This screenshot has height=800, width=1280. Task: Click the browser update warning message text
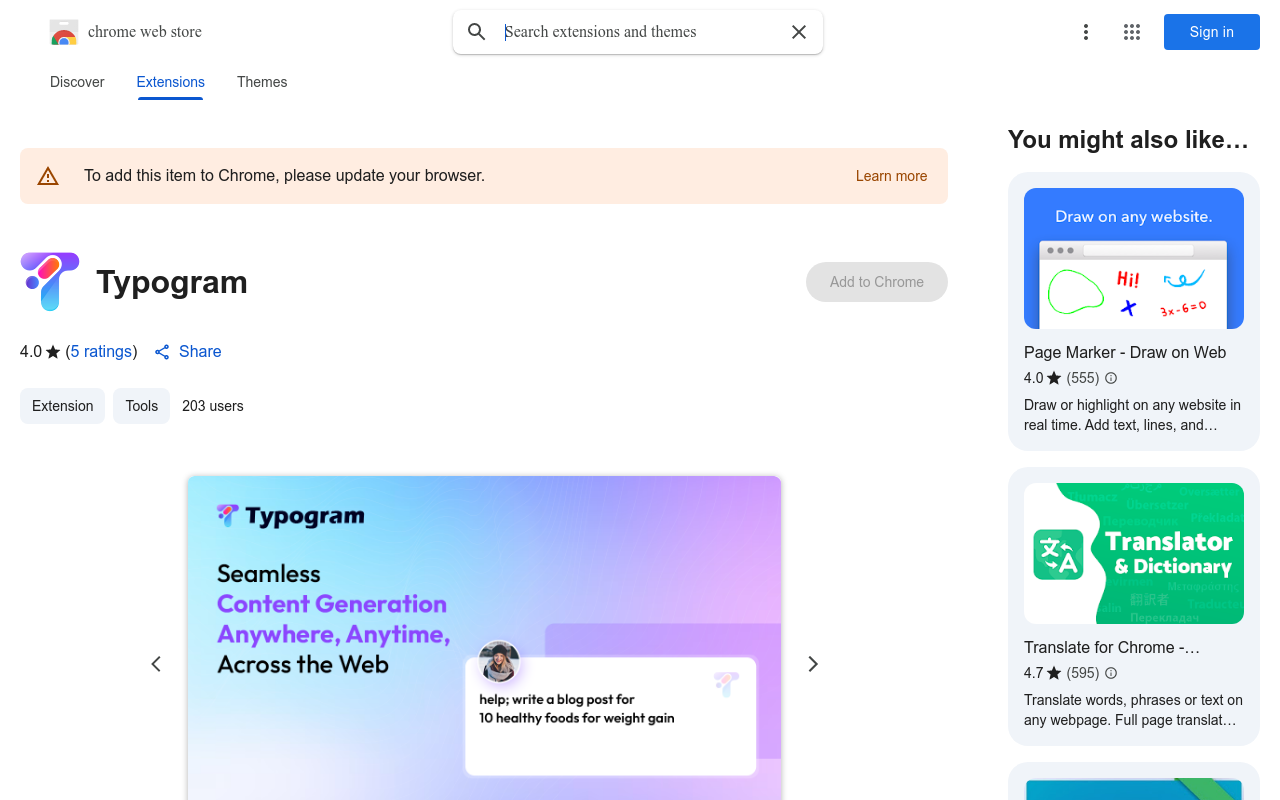pos(285,176)
